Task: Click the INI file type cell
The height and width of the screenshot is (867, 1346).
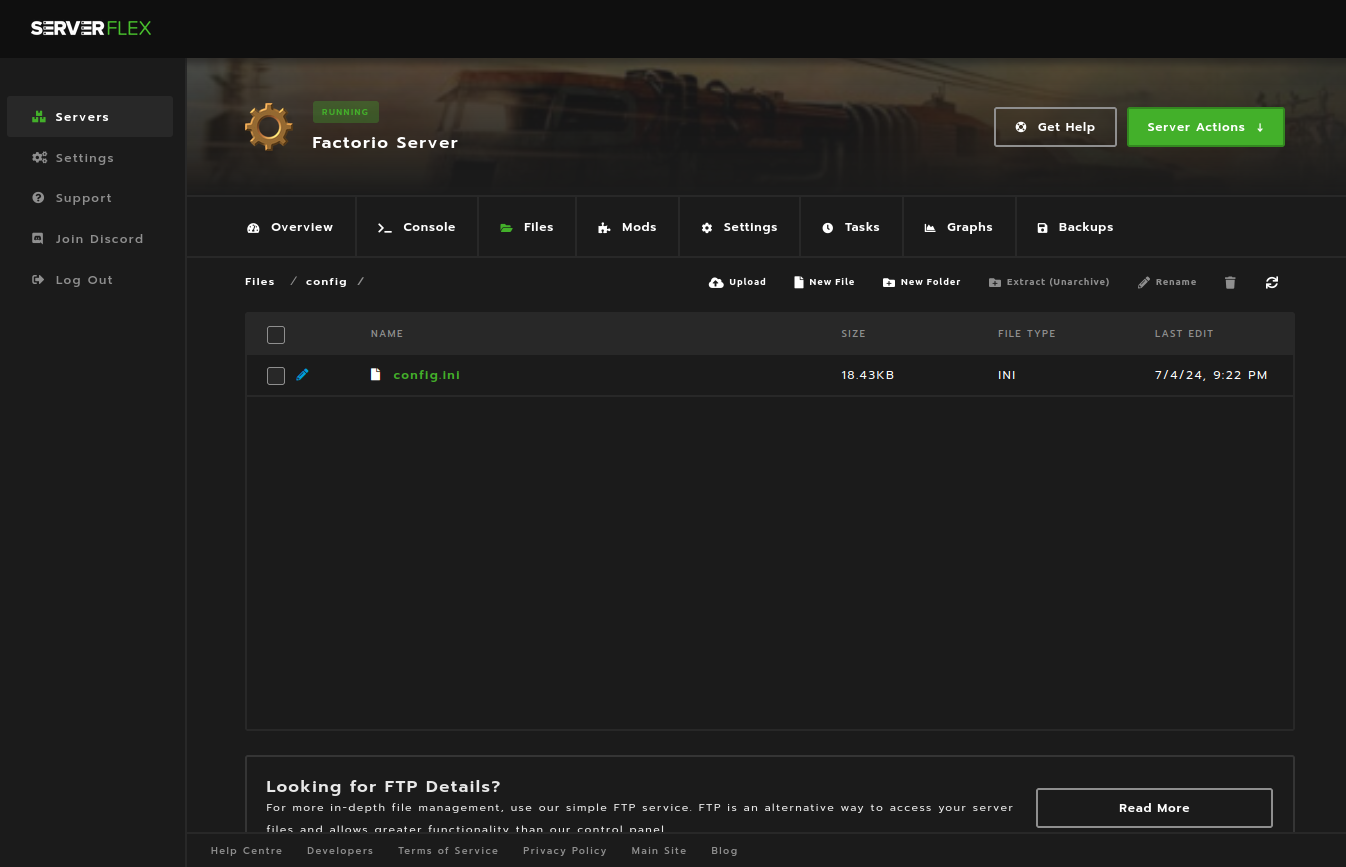Action: point(1007,376)
